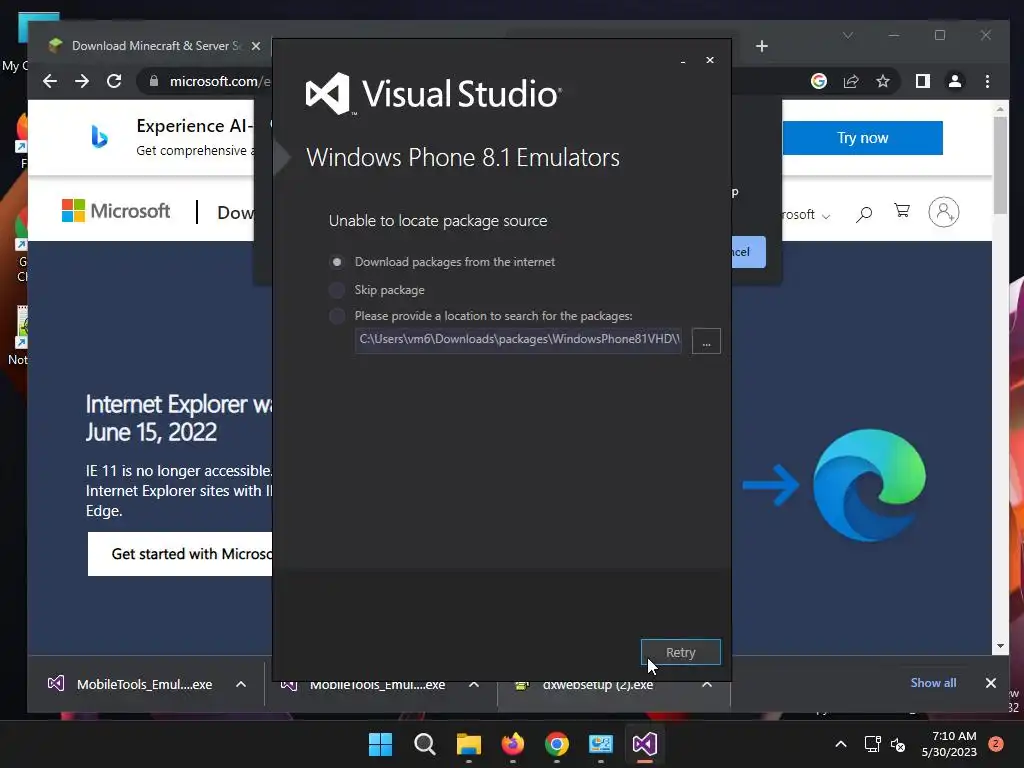Viewport: 1024px width, 768px height.
Task: Toggle the Chrome side panel icon
Action: click(923, 81)
